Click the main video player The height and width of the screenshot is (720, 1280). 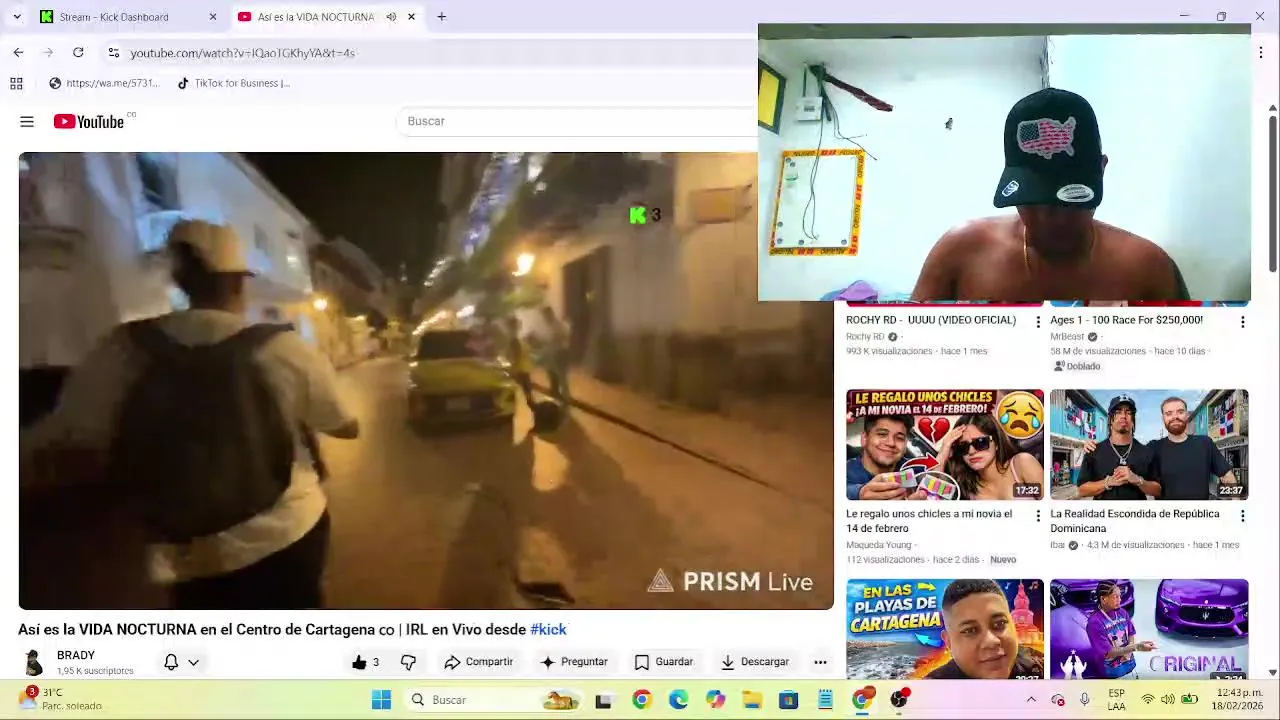[426, 381]
